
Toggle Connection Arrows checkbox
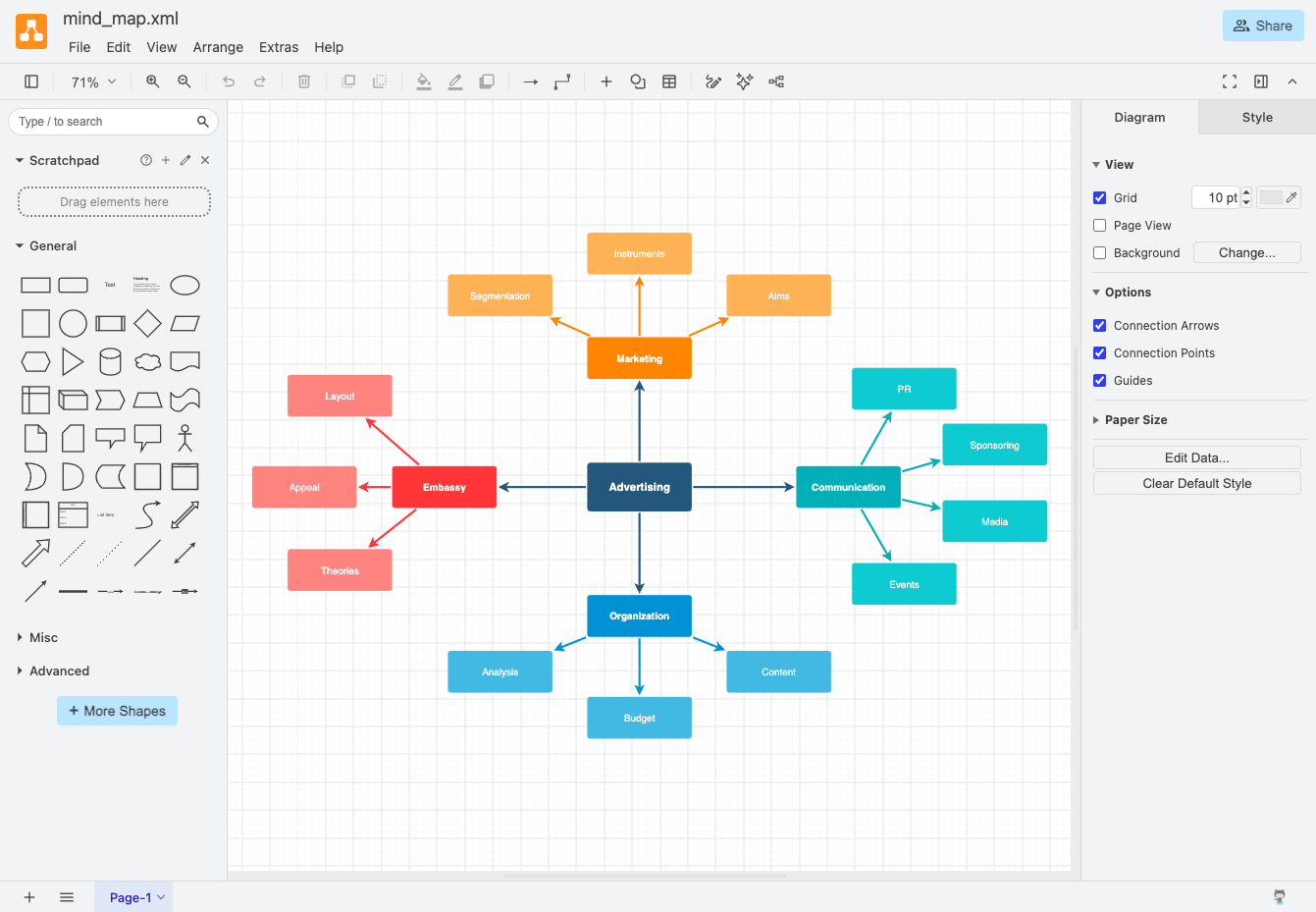[x=1100, y=326]
